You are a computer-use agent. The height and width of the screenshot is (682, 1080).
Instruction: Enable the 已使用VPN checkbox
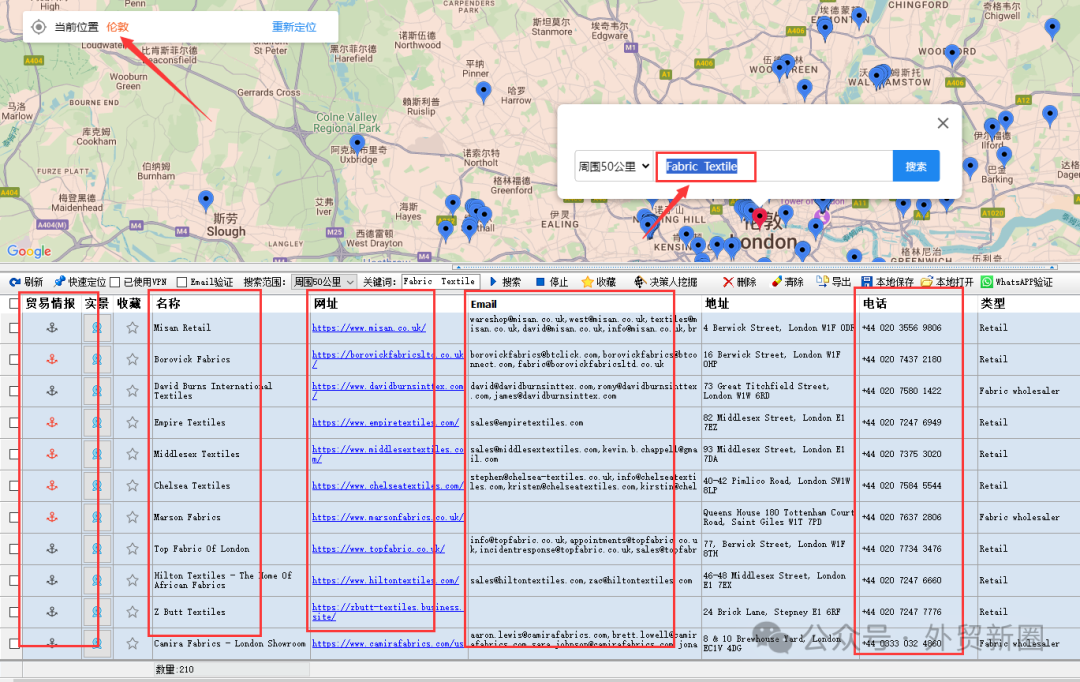(115, 283)
